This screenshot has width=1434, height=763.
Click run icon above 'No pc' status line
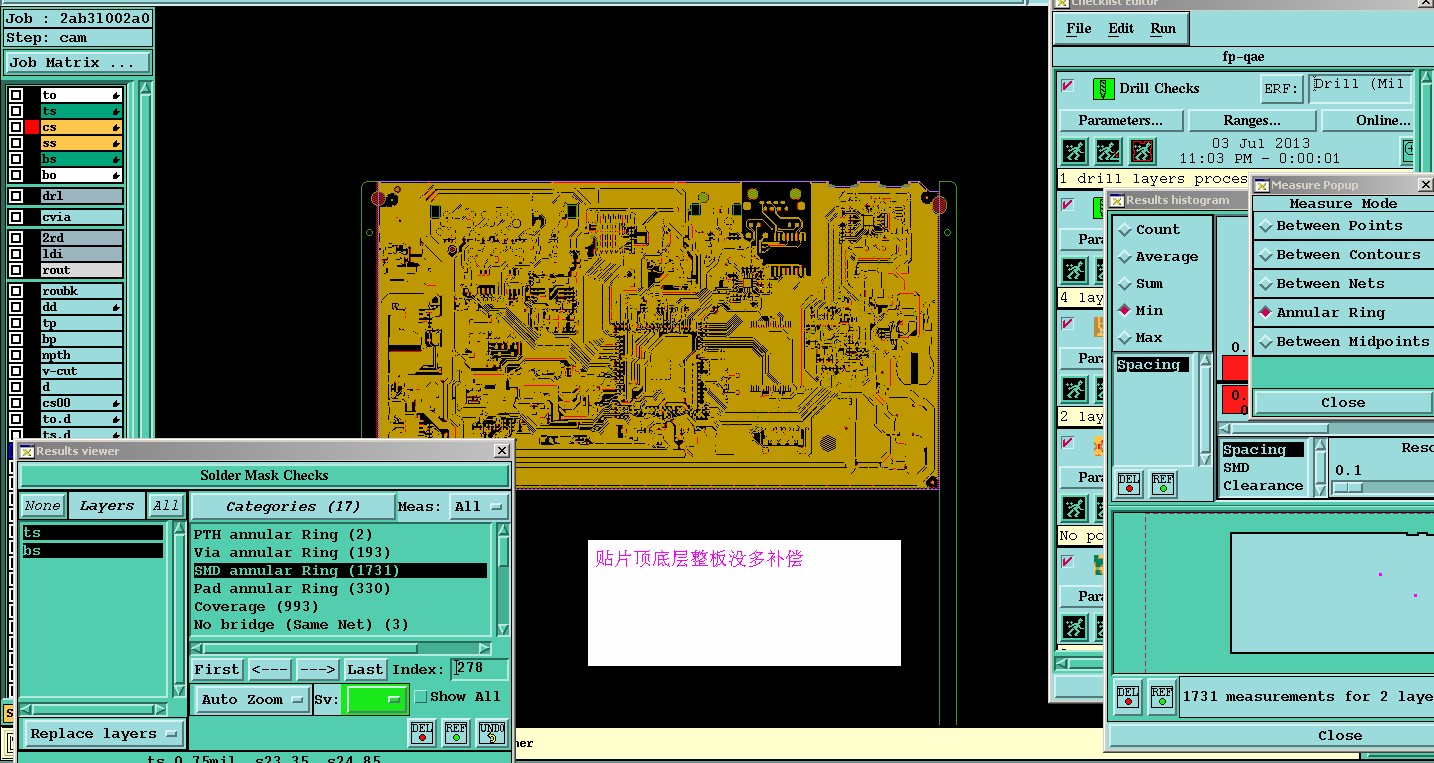click(1074, 508)
